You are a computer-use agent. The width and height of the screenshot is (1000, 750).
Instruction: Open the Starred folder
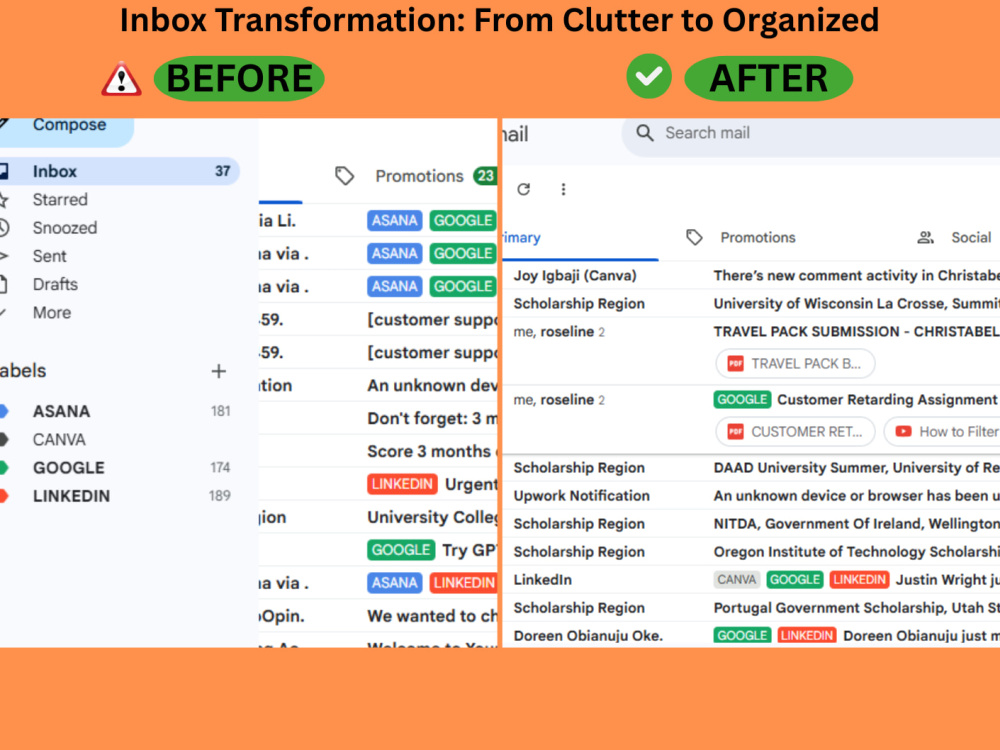click(x=60, y=200)
